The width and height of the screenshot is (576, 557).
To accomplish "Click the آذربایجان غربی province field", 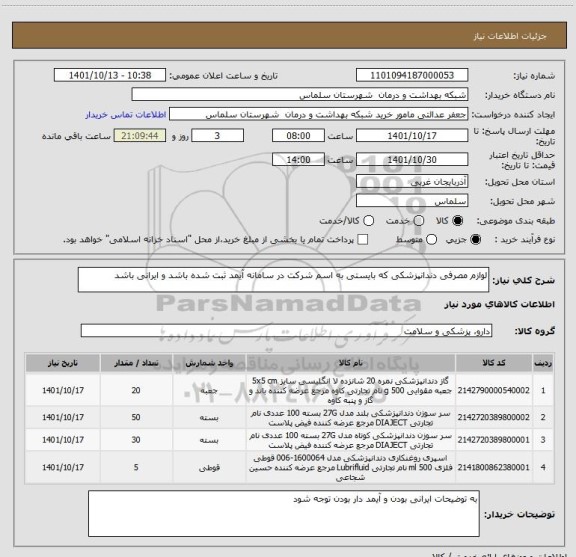I will pyautogui.click(x=412, y=182).
